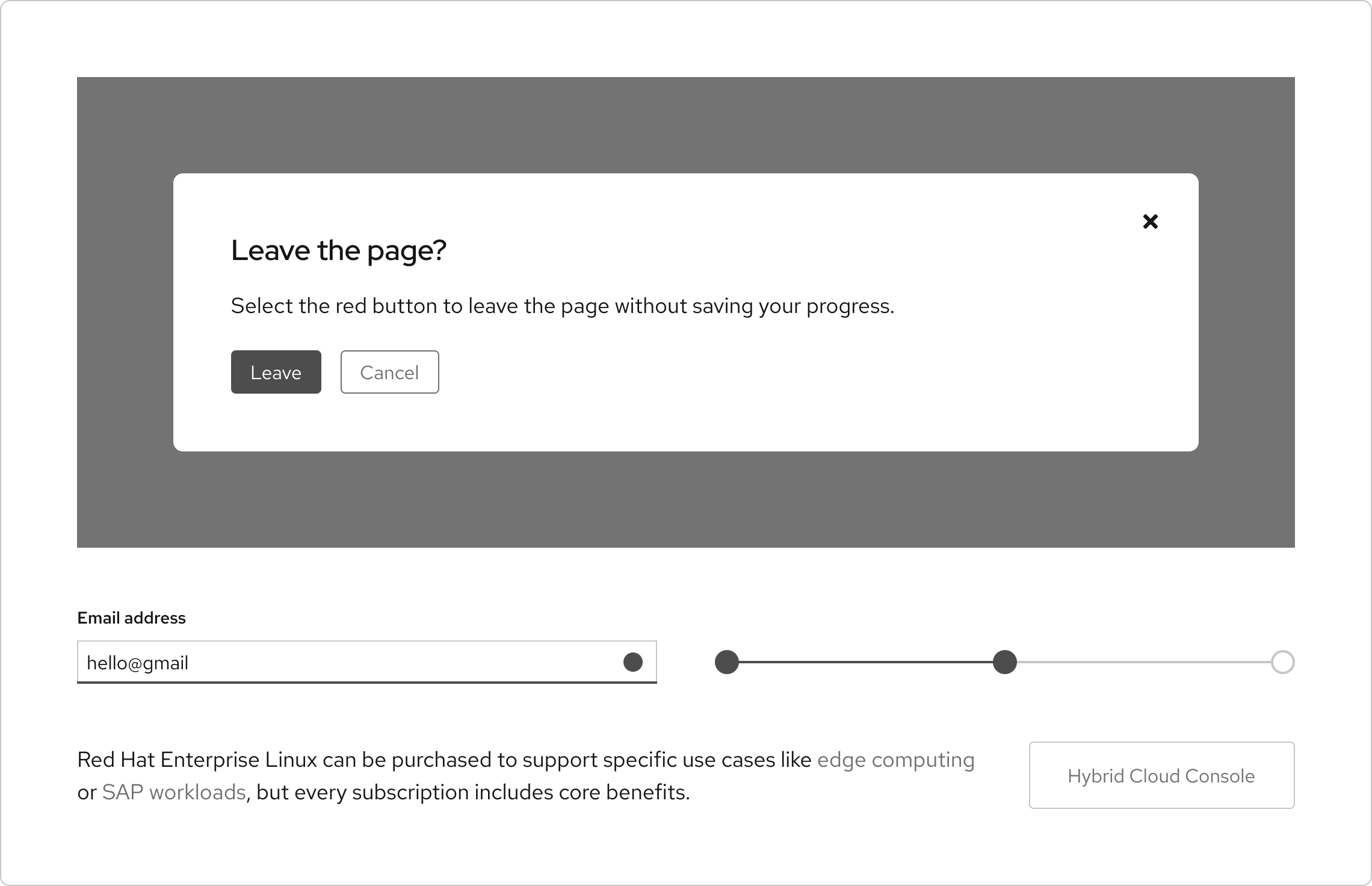Viewport: 1372px width, 886px height.
Task: Open the SAP workloads link
Action: click(174, 793)
